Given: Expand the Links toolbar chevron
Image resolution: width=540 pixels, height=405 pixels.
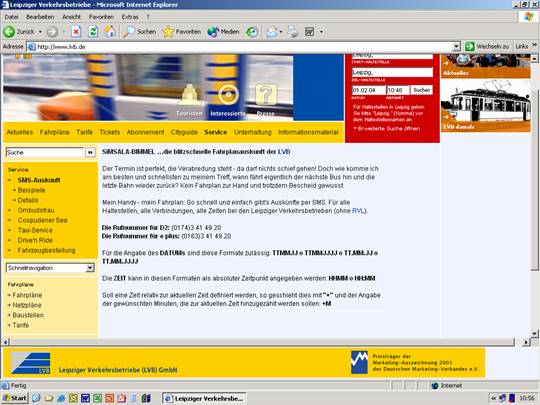Looking at the screenshot, I should [534, 45].
